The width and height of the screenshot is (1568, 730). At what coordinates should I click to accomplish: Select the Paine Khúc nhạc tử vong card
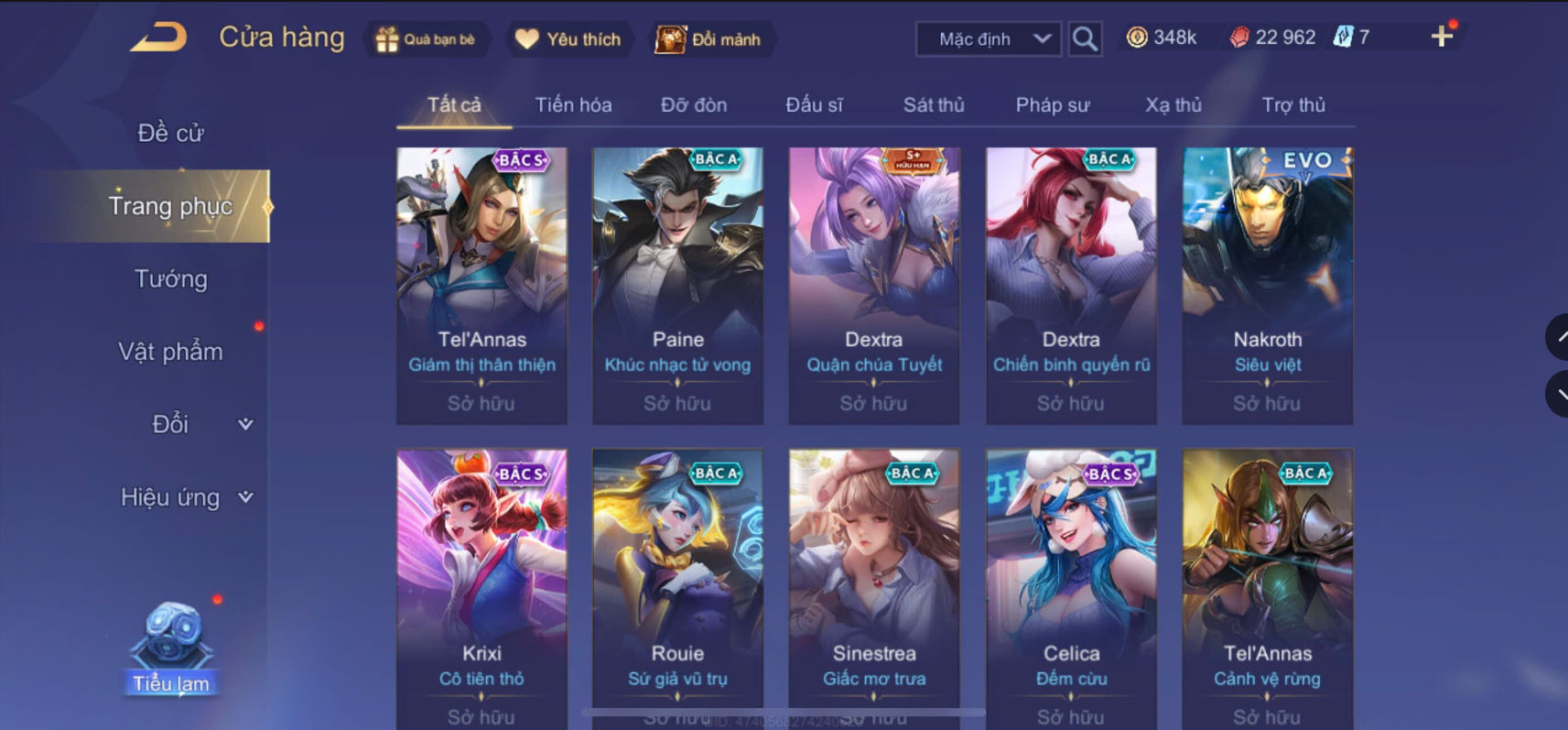coord(677,286)
